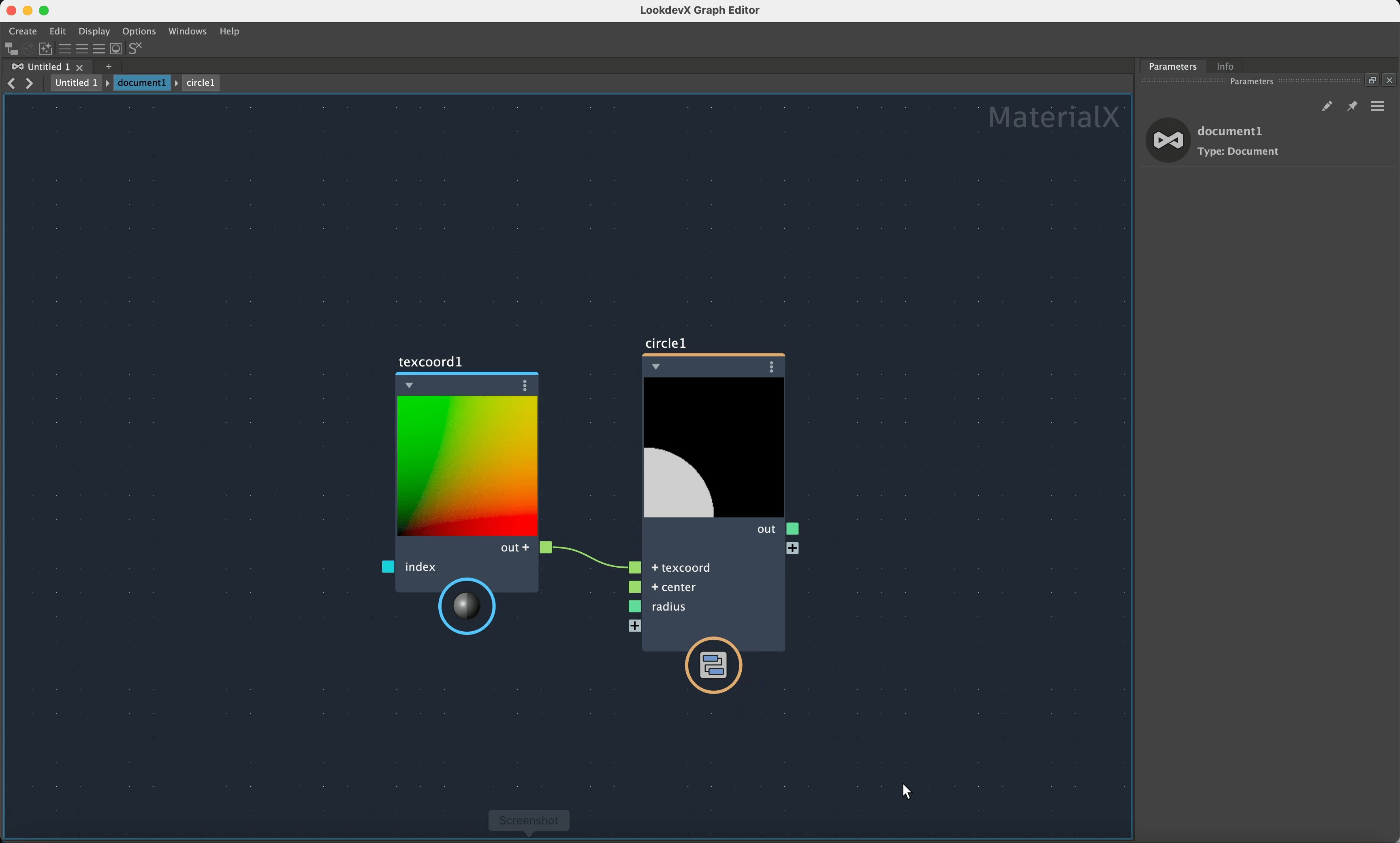Collapse the circle1 node with its disclosure arrow
The height and width of the screenshot is (843, 1400).
tap(655, 367)
